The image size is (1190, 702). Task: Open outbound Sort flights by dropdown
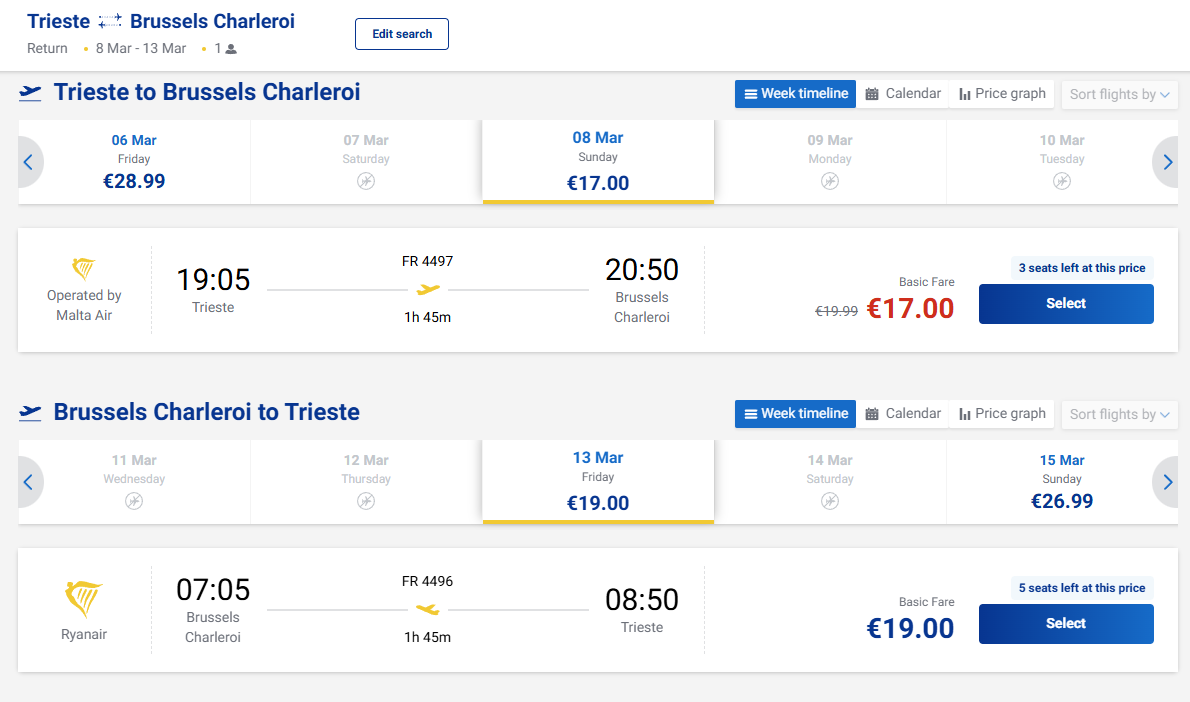tap(1119, 94)
